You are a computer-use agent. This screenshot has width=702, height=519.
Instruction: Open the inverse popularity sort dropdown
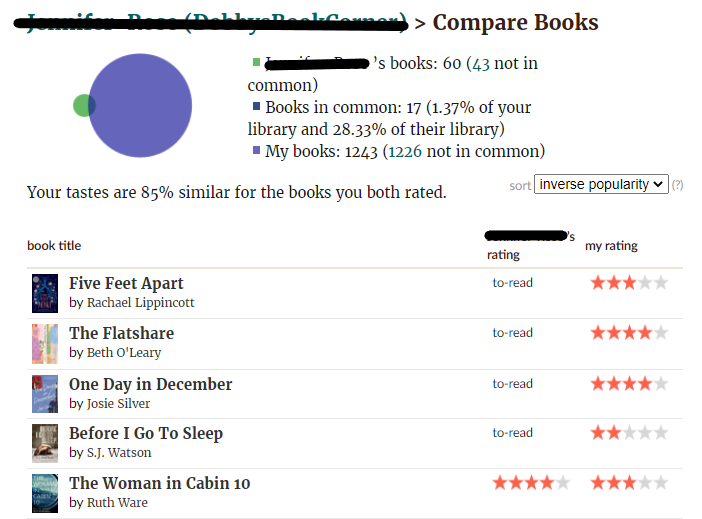(601, 184)
